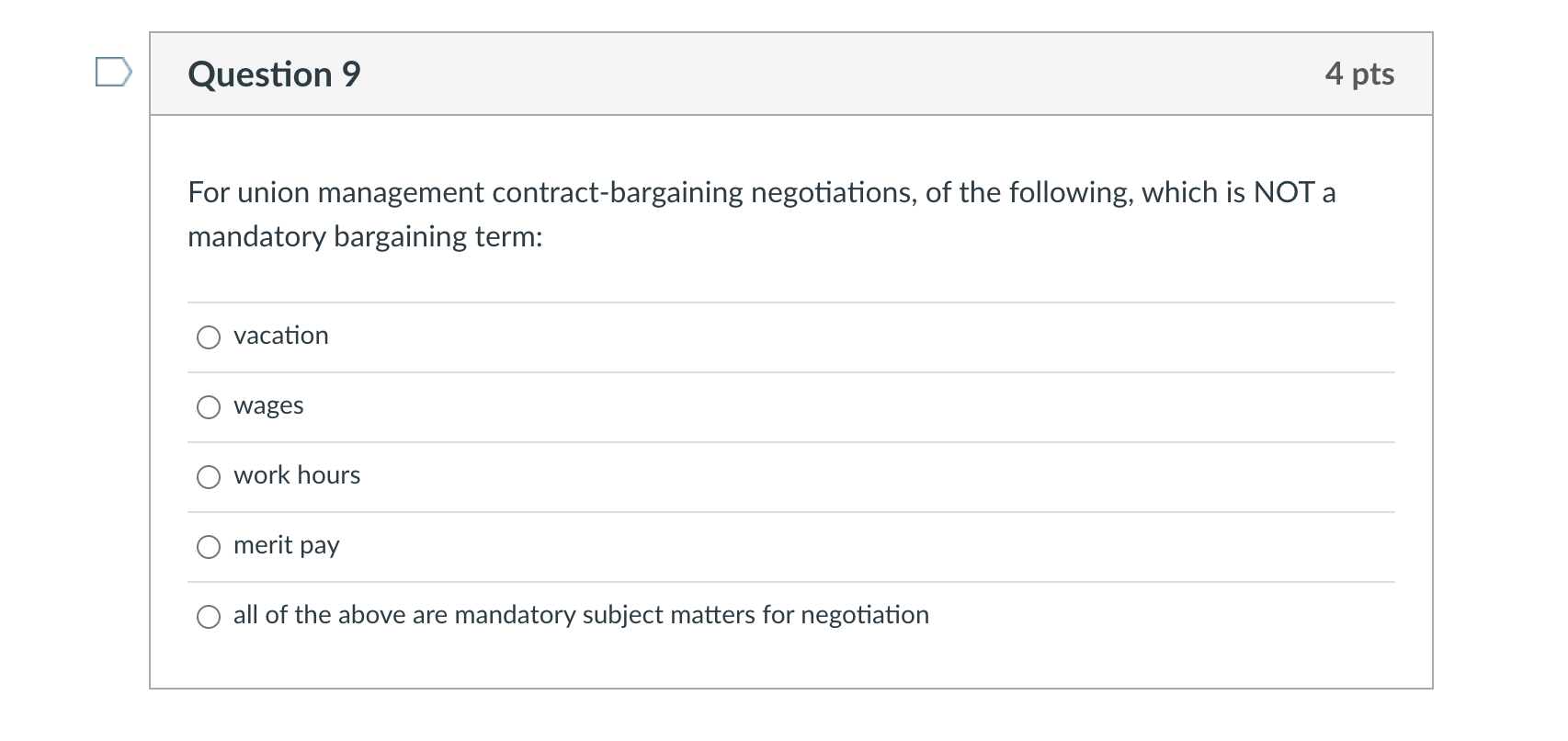
Task: Click the 4 pts label
Action: coord(1358,74)
